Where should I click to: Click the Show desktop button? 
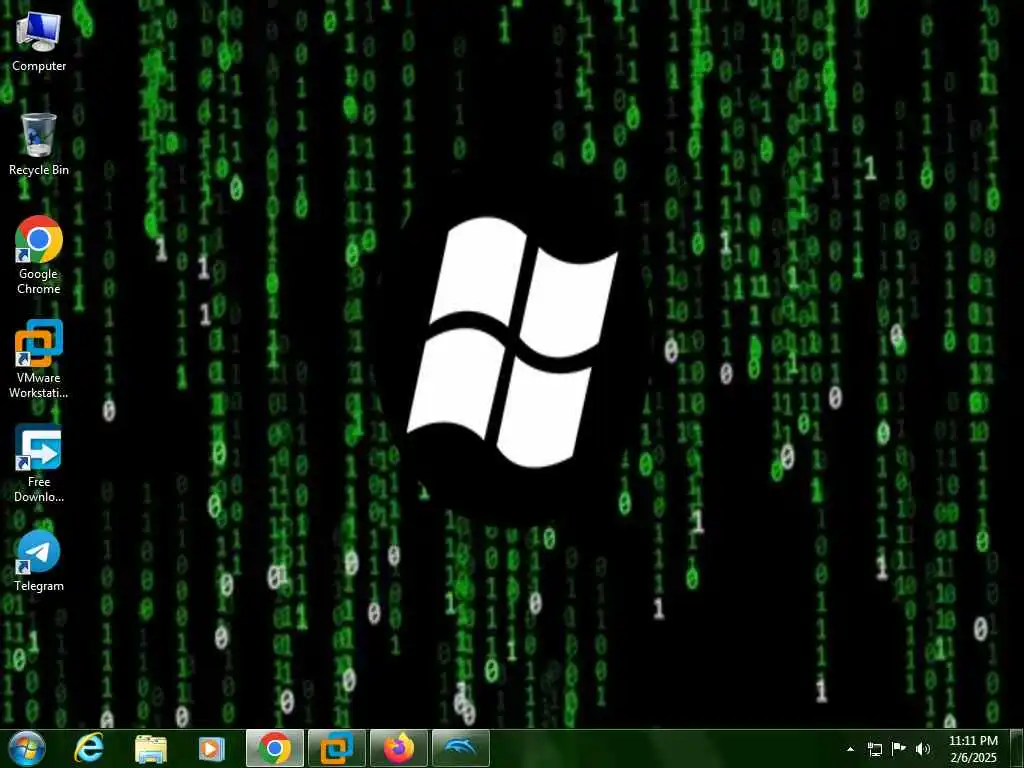[1017, 749]
